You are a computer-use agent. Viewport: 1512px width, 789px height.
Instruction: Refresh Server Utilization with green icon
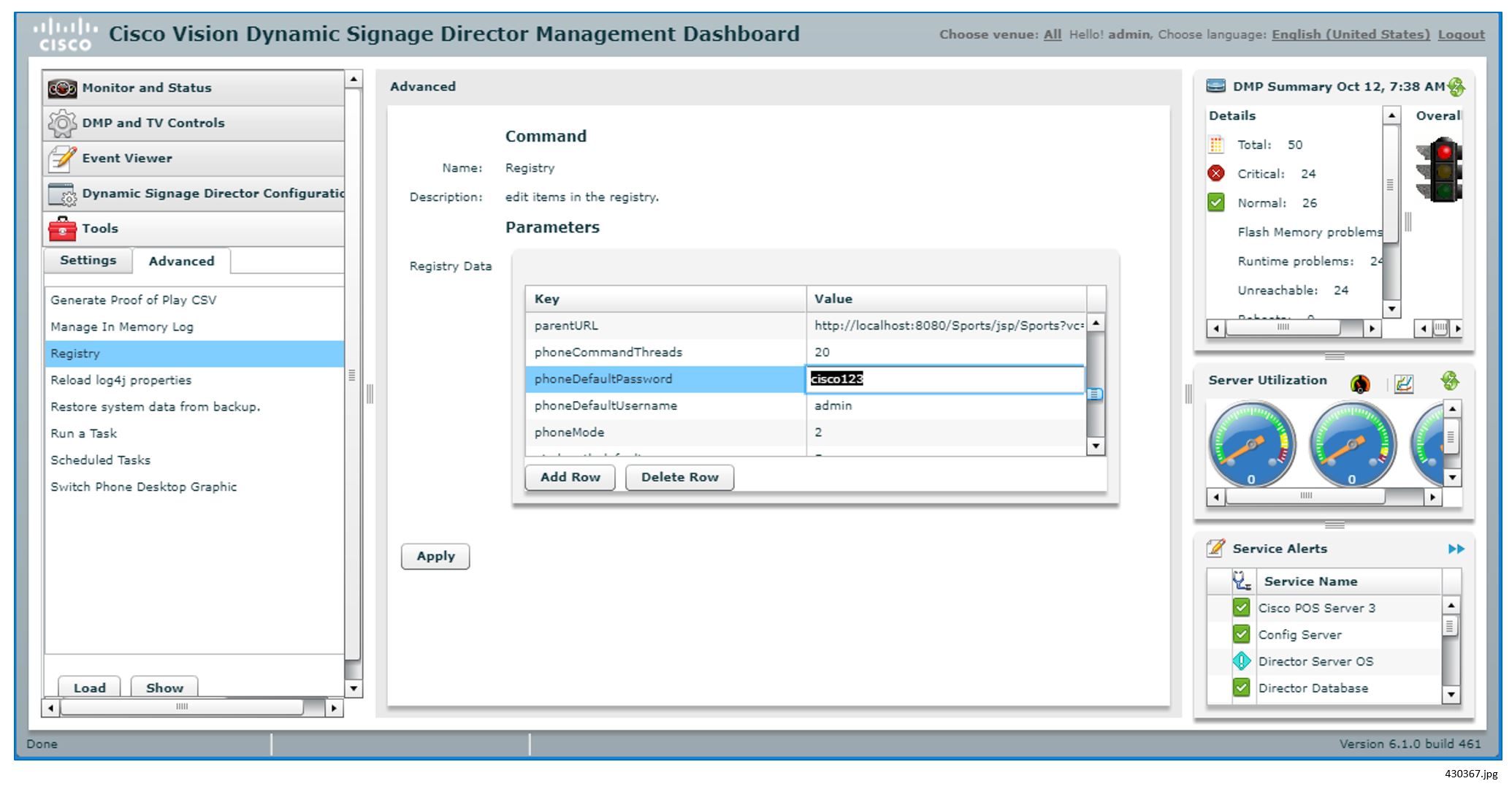coord(1449,381)
